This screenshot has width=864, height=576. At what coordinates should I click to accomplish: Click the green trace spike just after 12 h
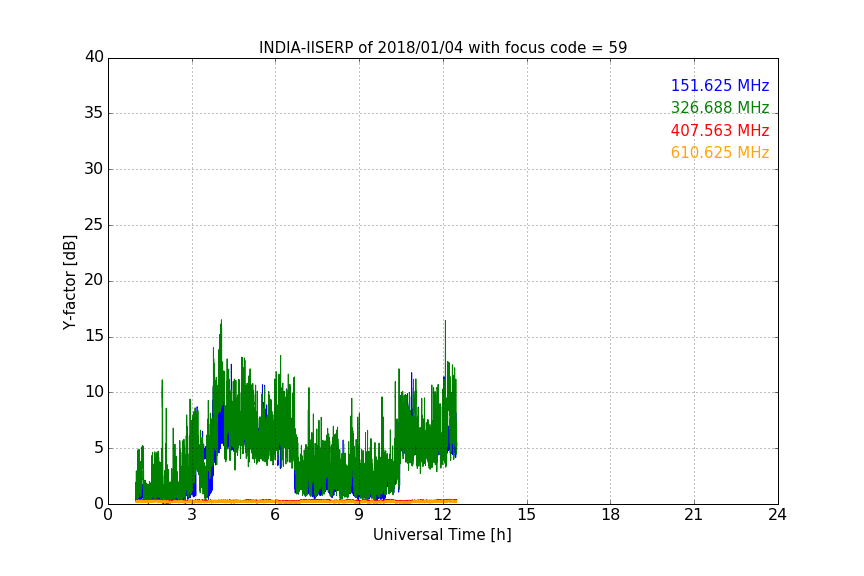point(445,322)
